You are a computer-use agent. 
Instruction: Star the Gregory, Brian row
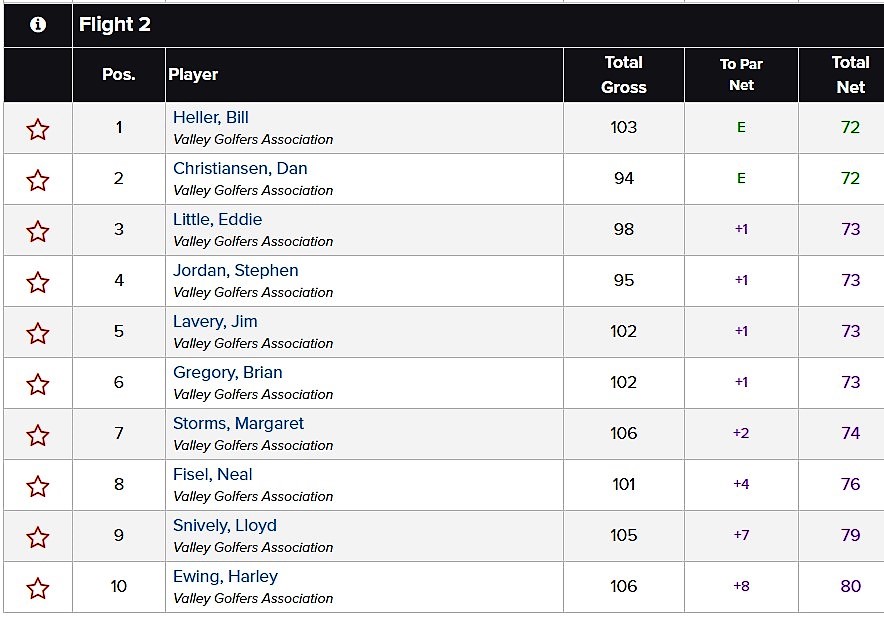(x=38, y=384)
